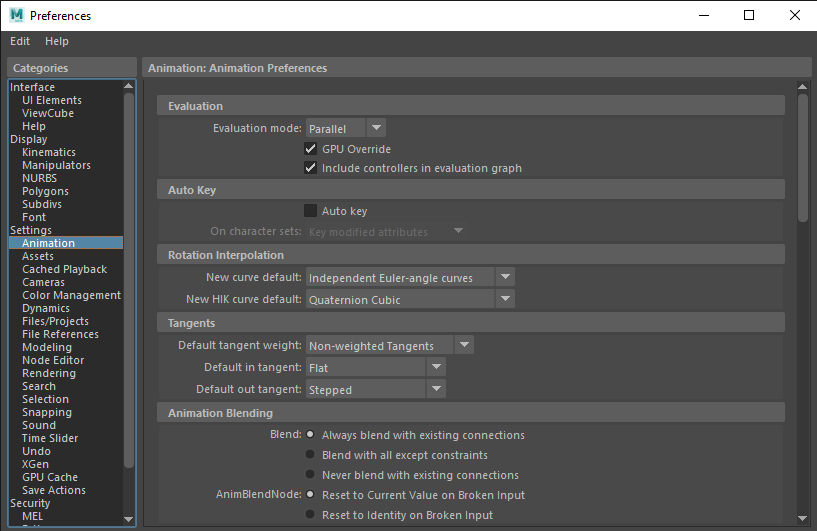
Task: Click the categories list scroll-up arrow
Action: point(129,85)
